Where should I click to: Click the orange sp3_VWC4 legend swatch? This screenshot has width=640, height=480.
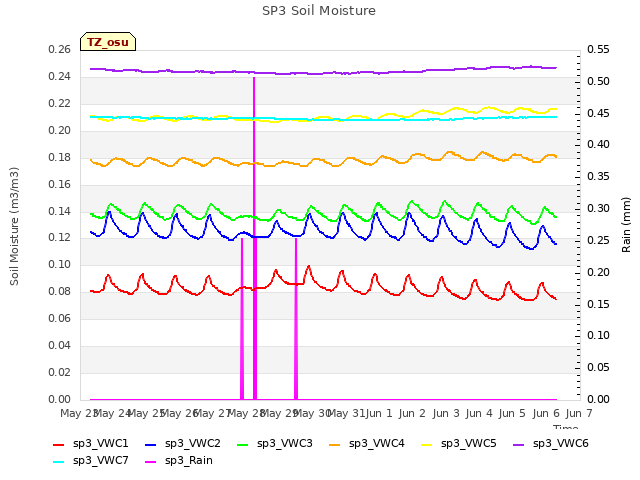[335, 445]
